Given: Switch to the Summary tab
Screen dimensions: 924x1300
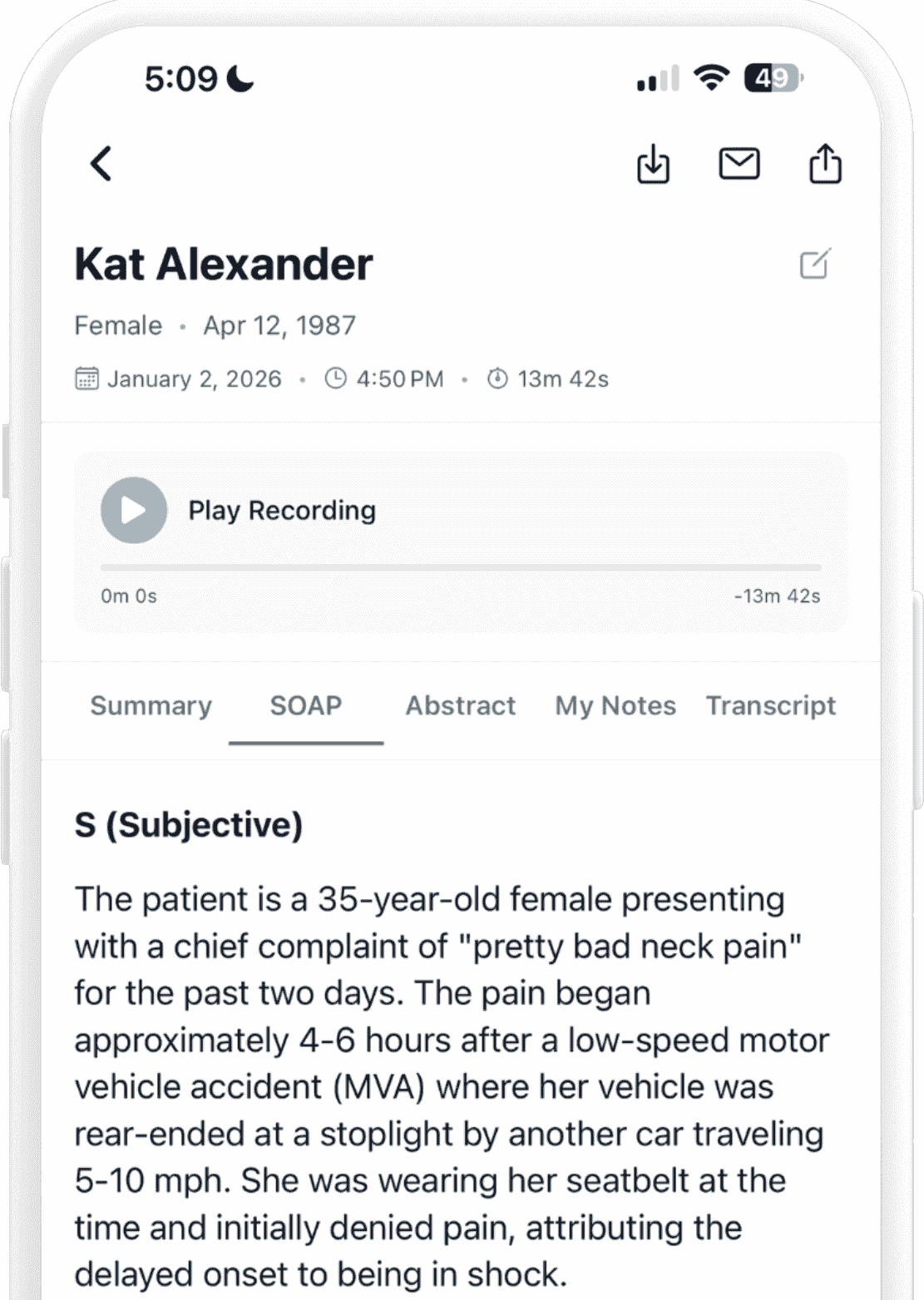Looking at the screenshot, I should (151, 706).
